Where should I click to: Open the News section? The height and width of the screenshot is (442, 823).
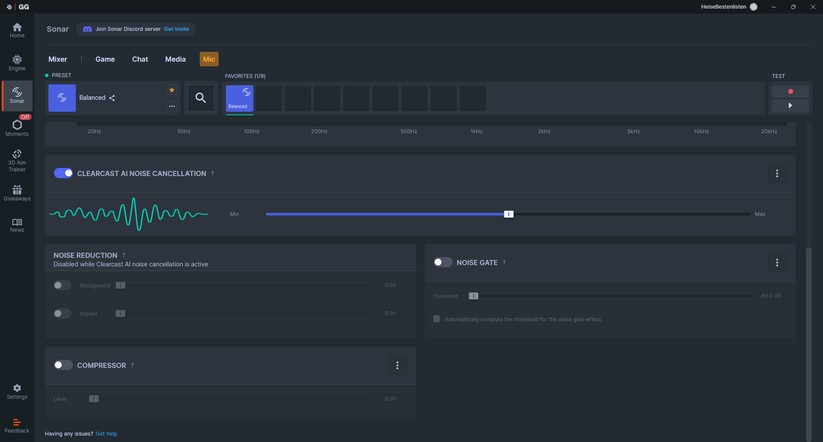click(x=17, y=225)
